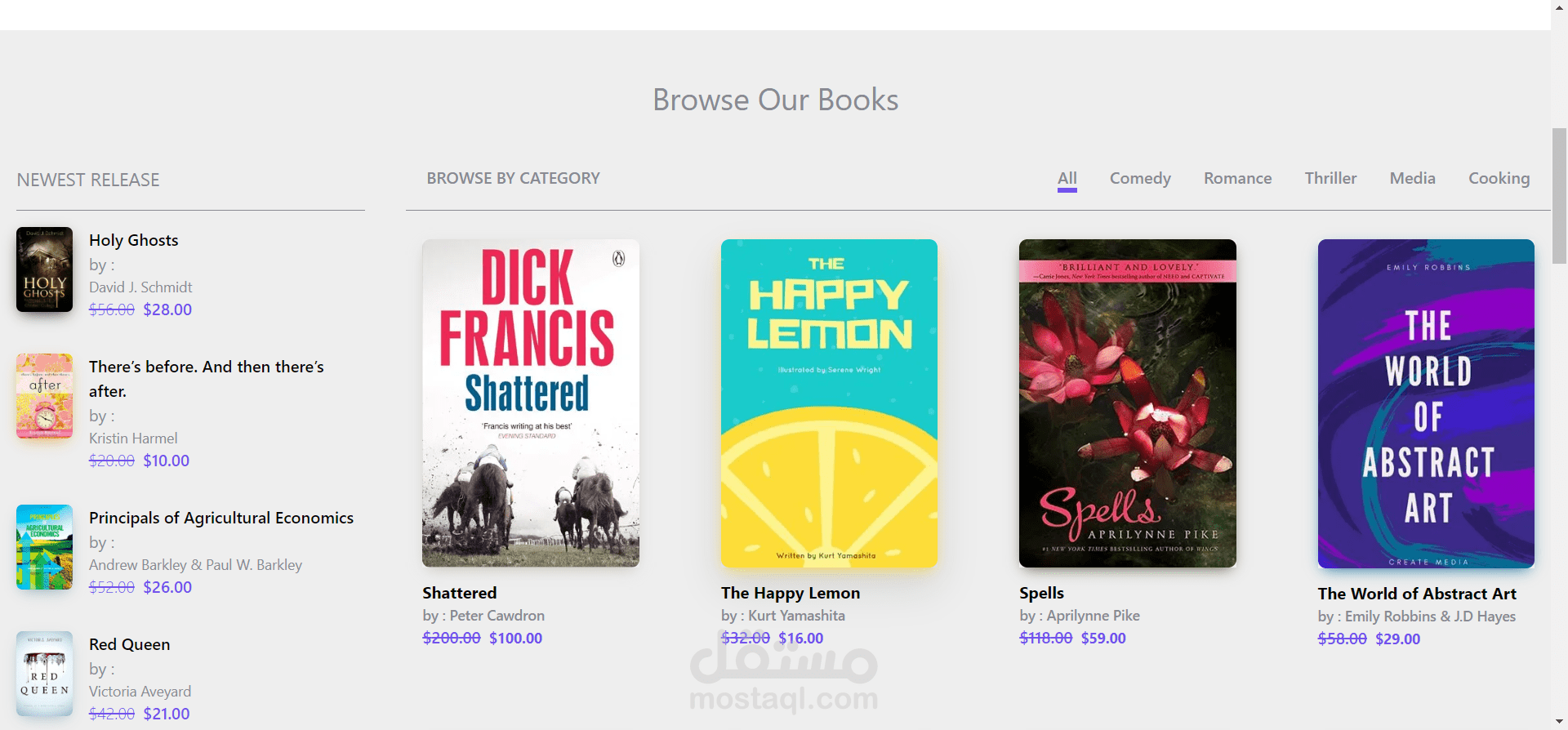Screen dimensions: 1568x730
Task: Open the Holy Ghosts cover thumbnail
Action: [45, 269]
